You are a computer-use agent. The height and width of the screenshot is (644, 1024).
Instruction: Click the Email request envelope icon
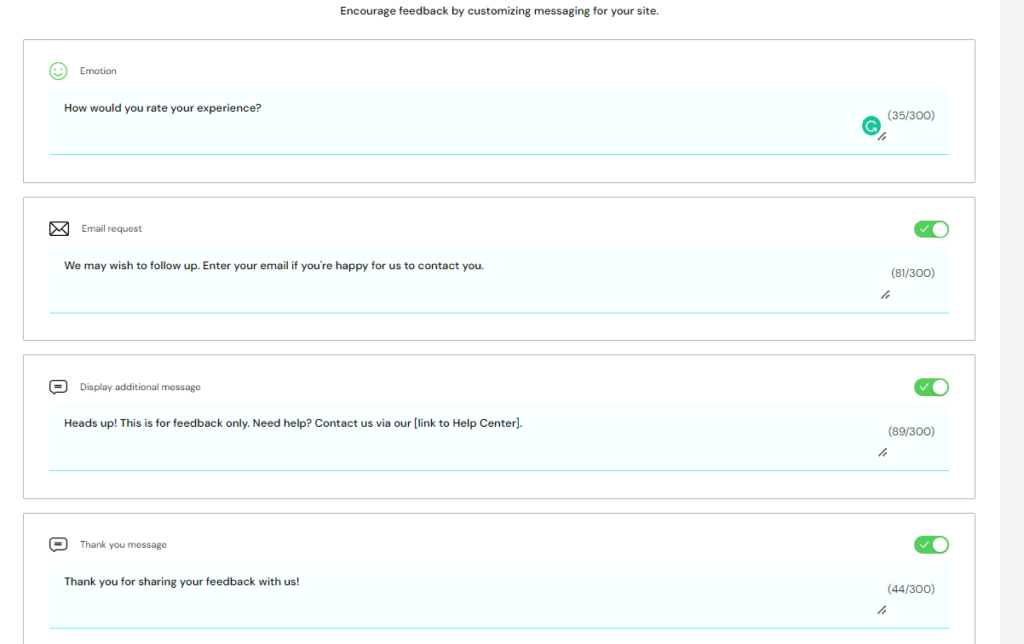click(59, 229)
